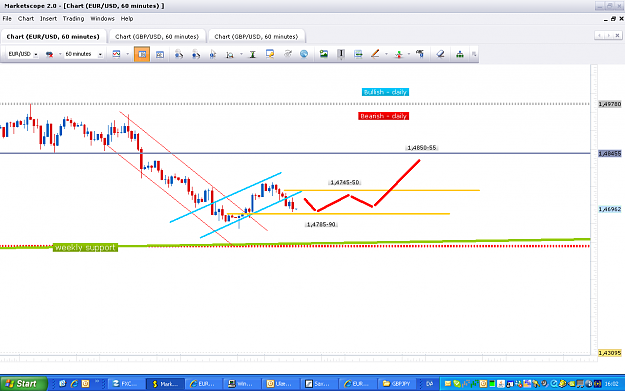Click the weekly support label
Image resolution: width=625 pixels, height=391 pixels.
(x=85, y=248)
